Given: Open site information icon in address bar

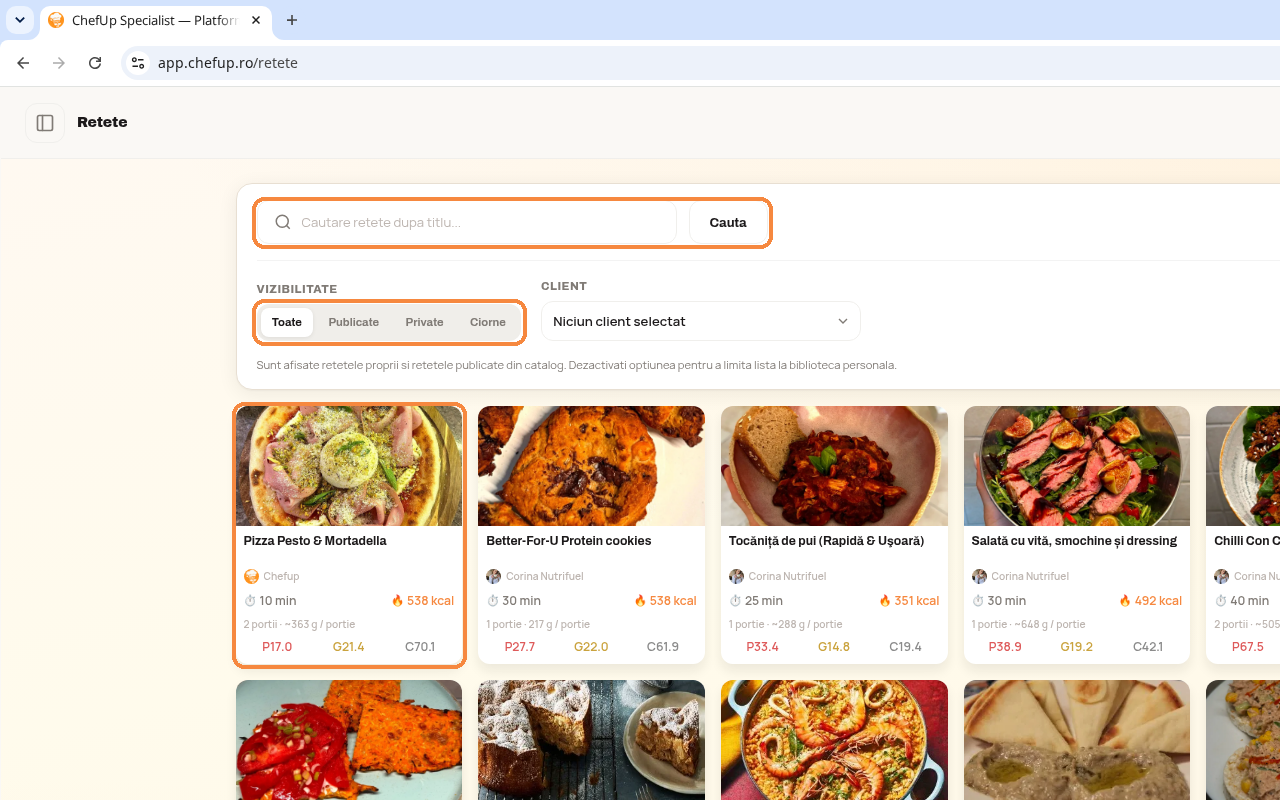Looking at the screenshot, I should coord(138,63).
